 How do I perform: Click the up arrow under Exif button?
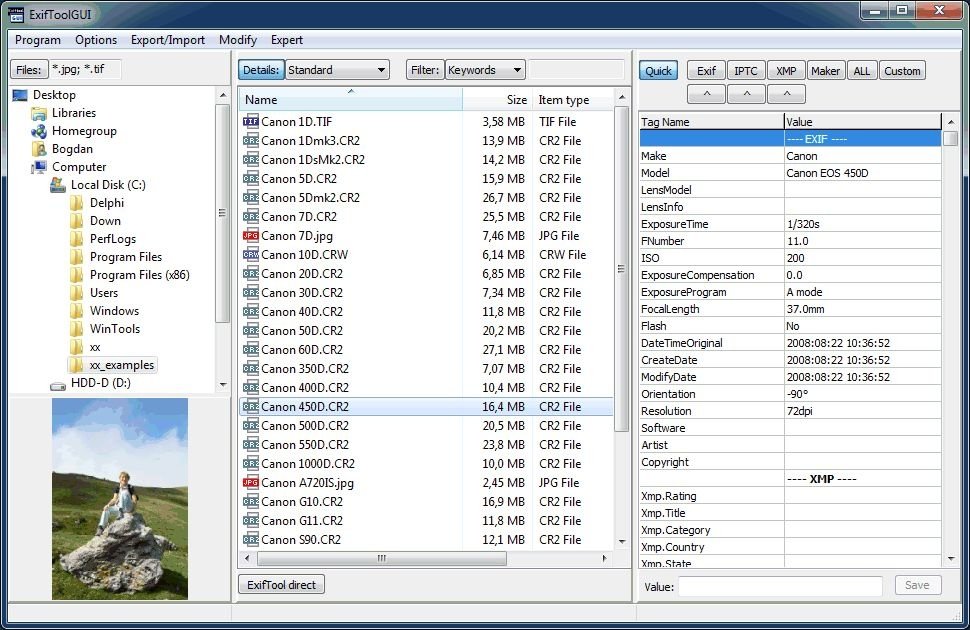[706, 94]
